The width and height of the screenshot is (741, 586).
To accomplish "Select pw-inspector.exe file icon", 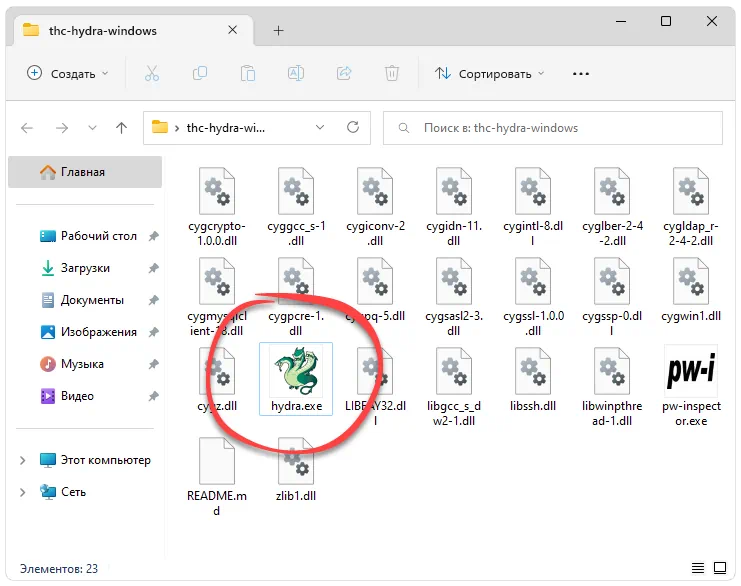I will (x=691, y=371).
